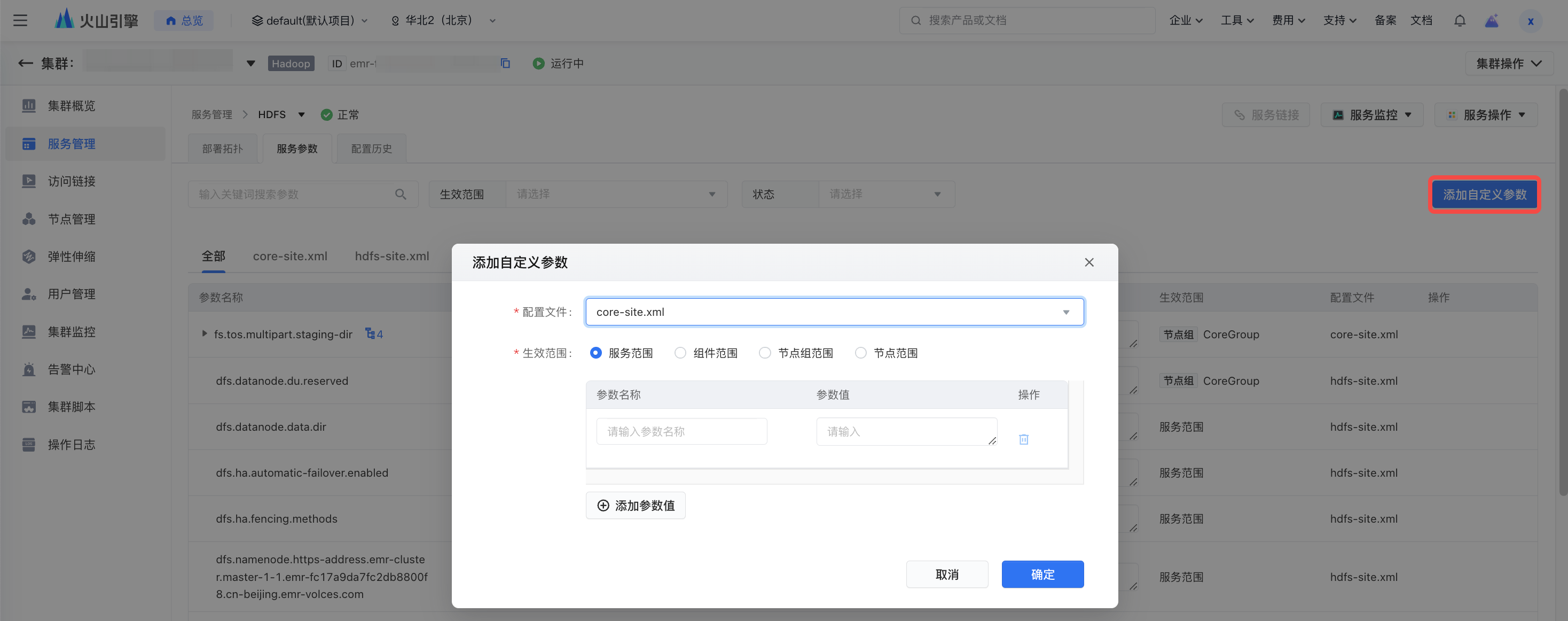Viewport: 1568px width, 621px height.
Task: Open the 状态 filter dropdown
Action: [x=886, y=194]
